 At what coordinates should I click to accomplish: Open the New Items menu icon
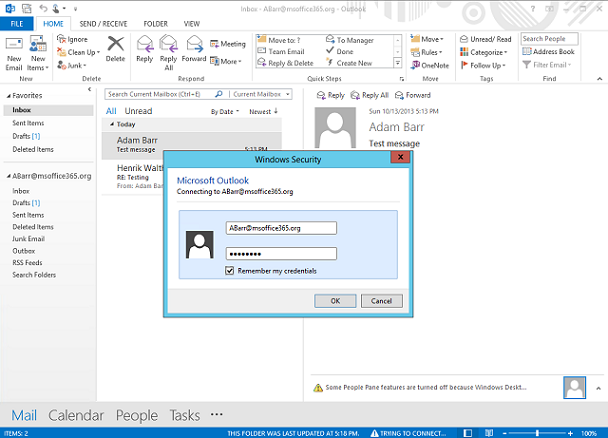coord(38,43)
